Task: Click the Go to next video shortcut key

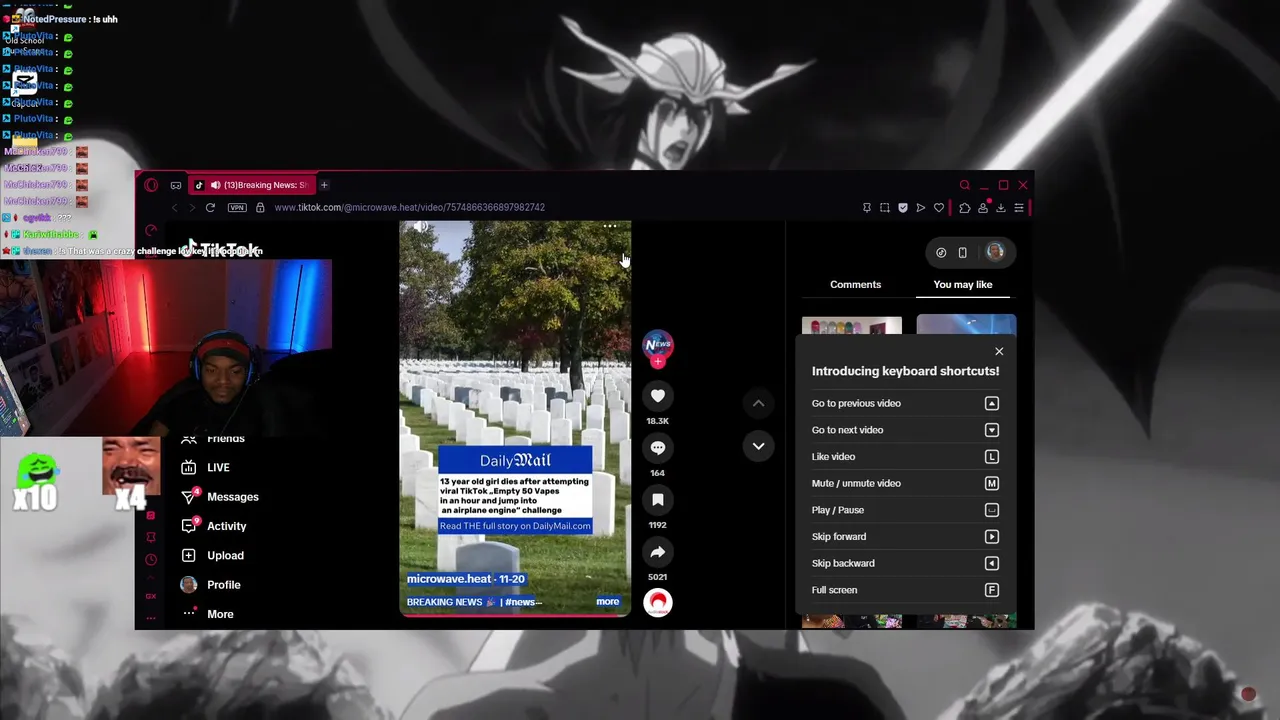Action: click(991, 430)
